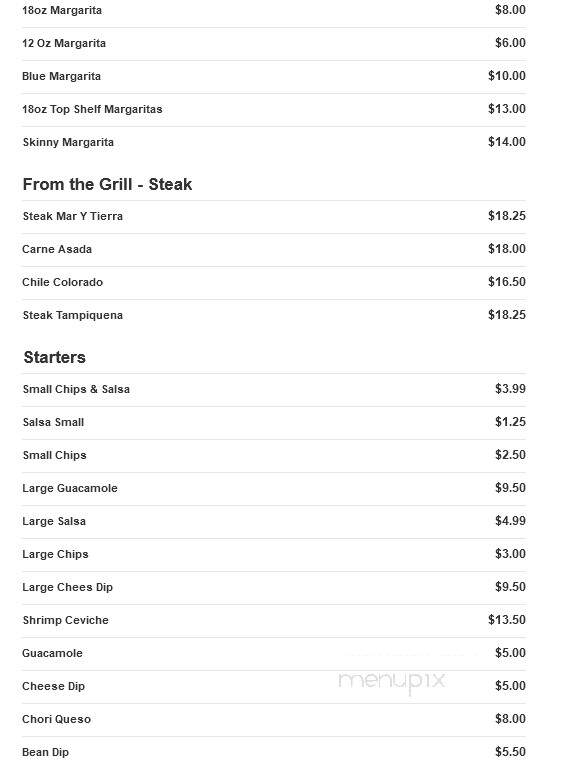571x763 pixels.
Task: Click the Large Guacamole entry
Action: point(274,489)
